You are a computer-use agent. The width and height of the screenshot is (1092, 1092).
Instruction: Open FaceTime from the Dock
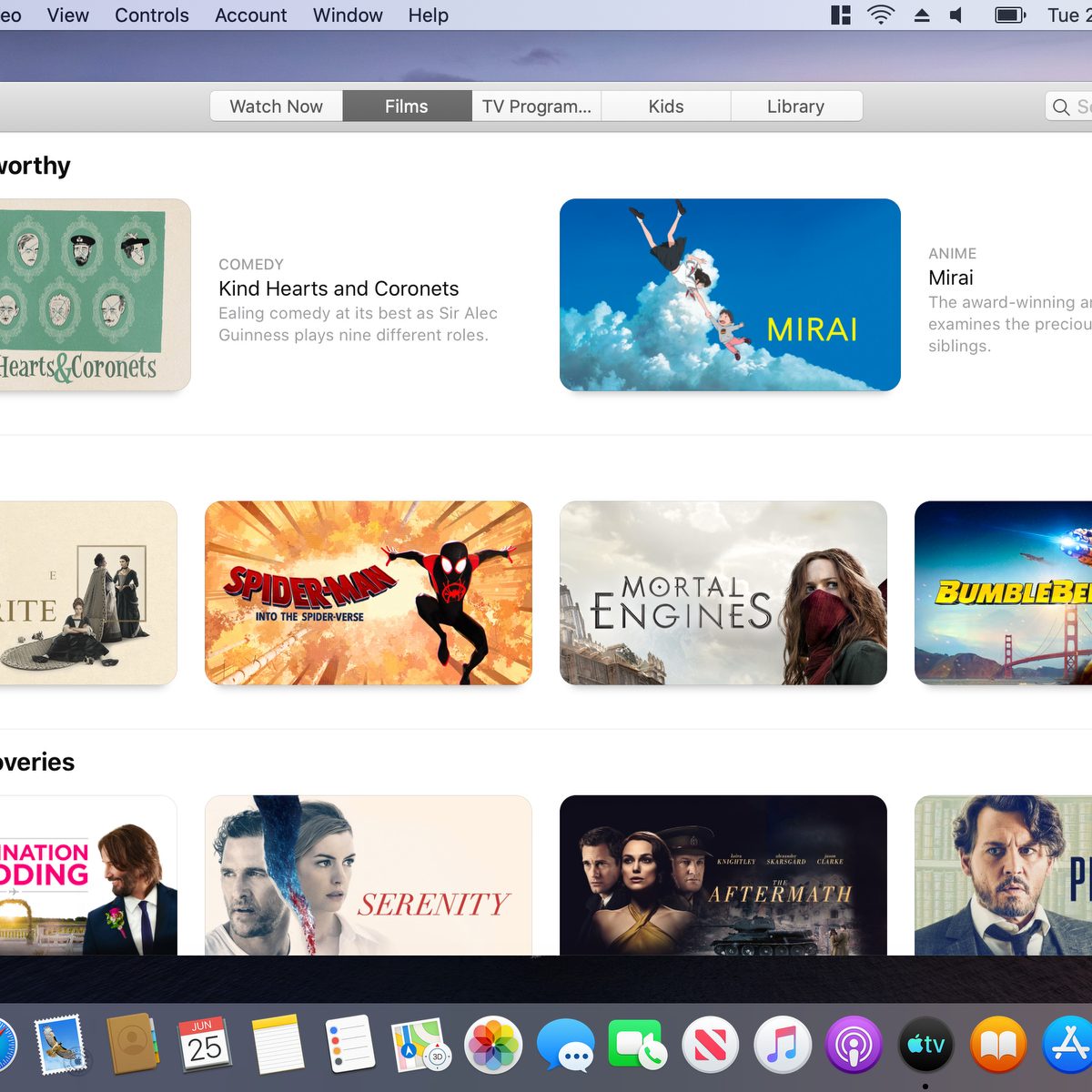pos(637,1046)
